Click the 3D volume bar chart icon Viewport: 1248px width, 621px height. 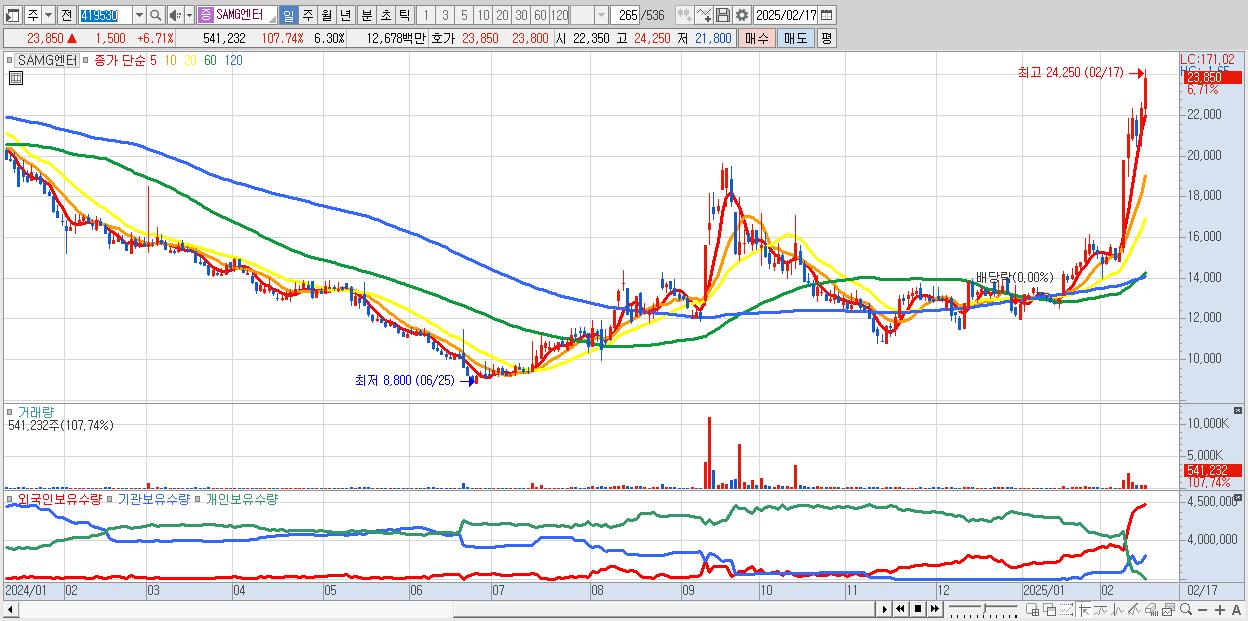click(x=1151, y=610)
